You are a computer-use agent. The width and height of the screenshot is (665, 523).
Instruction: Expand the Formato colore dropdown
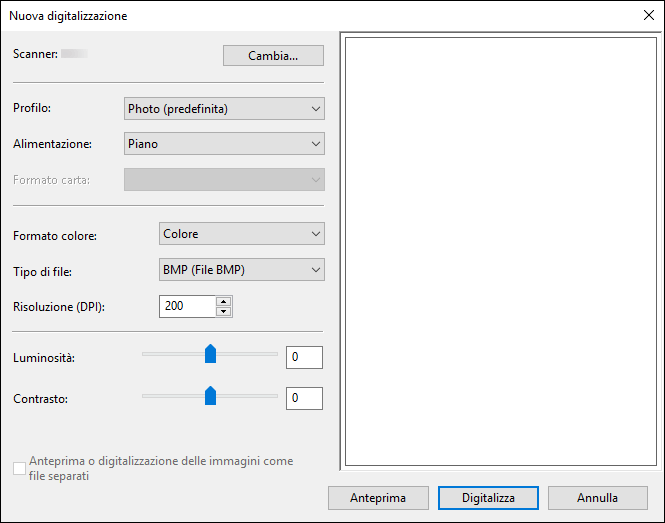242,234
